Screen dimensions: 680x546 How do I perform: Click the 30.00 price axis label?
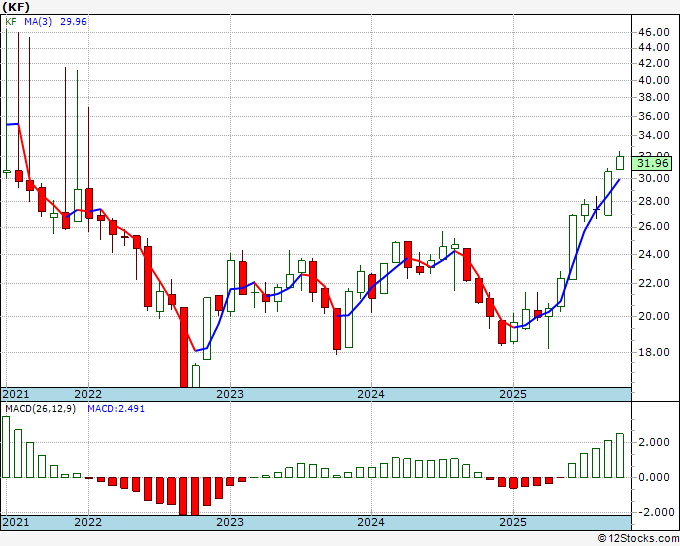[653, 178]
